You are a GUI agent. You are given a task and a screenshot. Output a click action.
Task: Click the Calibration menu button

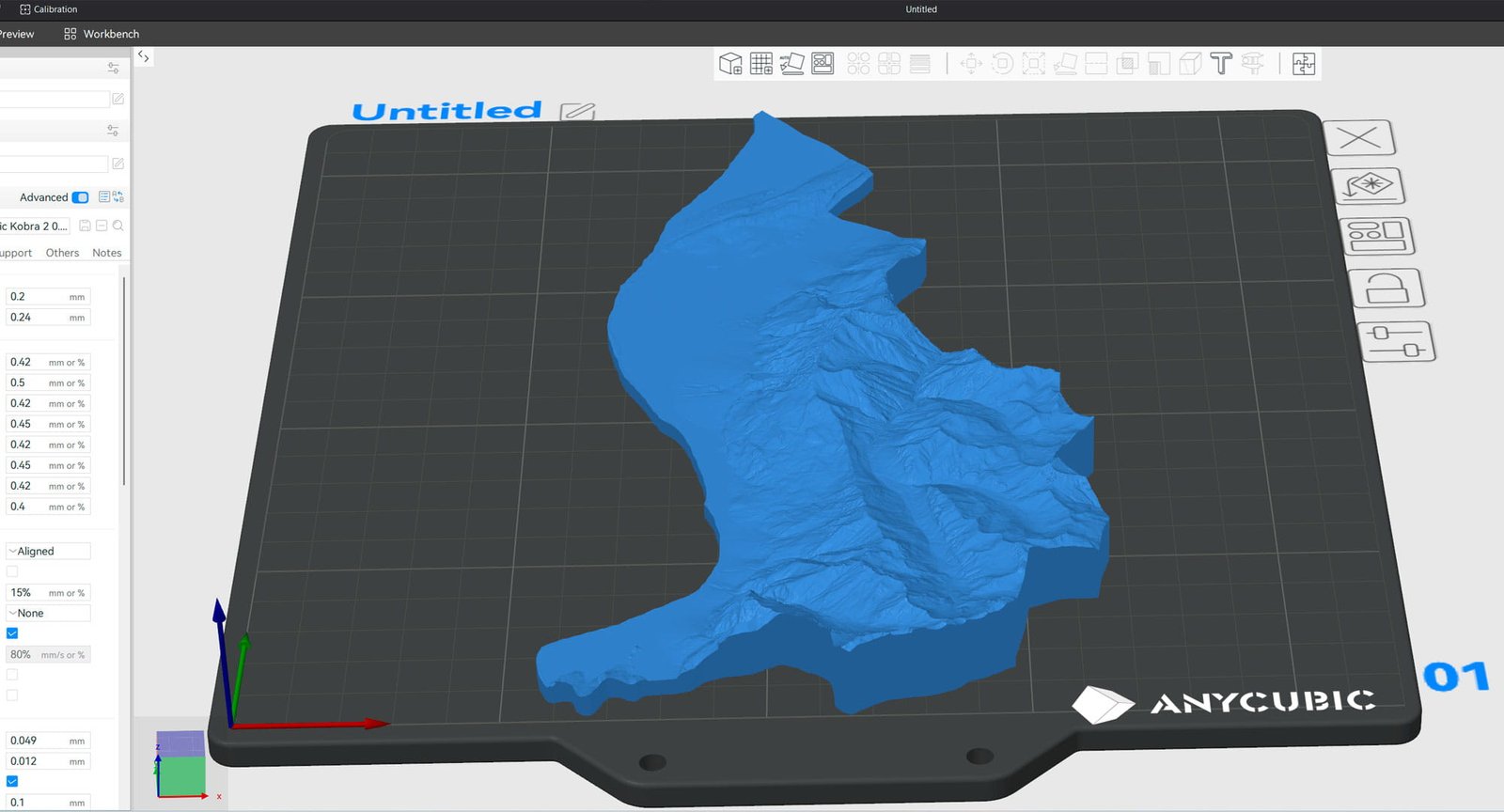point(49,9)
